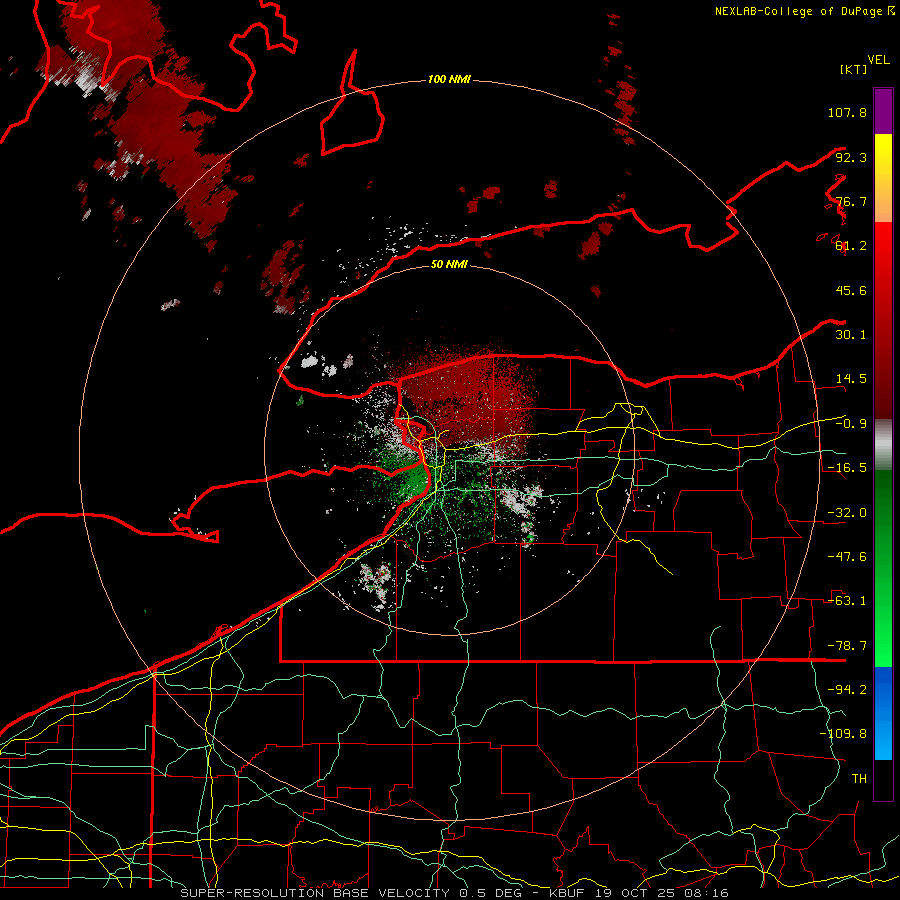This screenshot has height=900, width=900.
Task: Pick the red outbound segment of color bar
Action: click(x=883, y=320)
